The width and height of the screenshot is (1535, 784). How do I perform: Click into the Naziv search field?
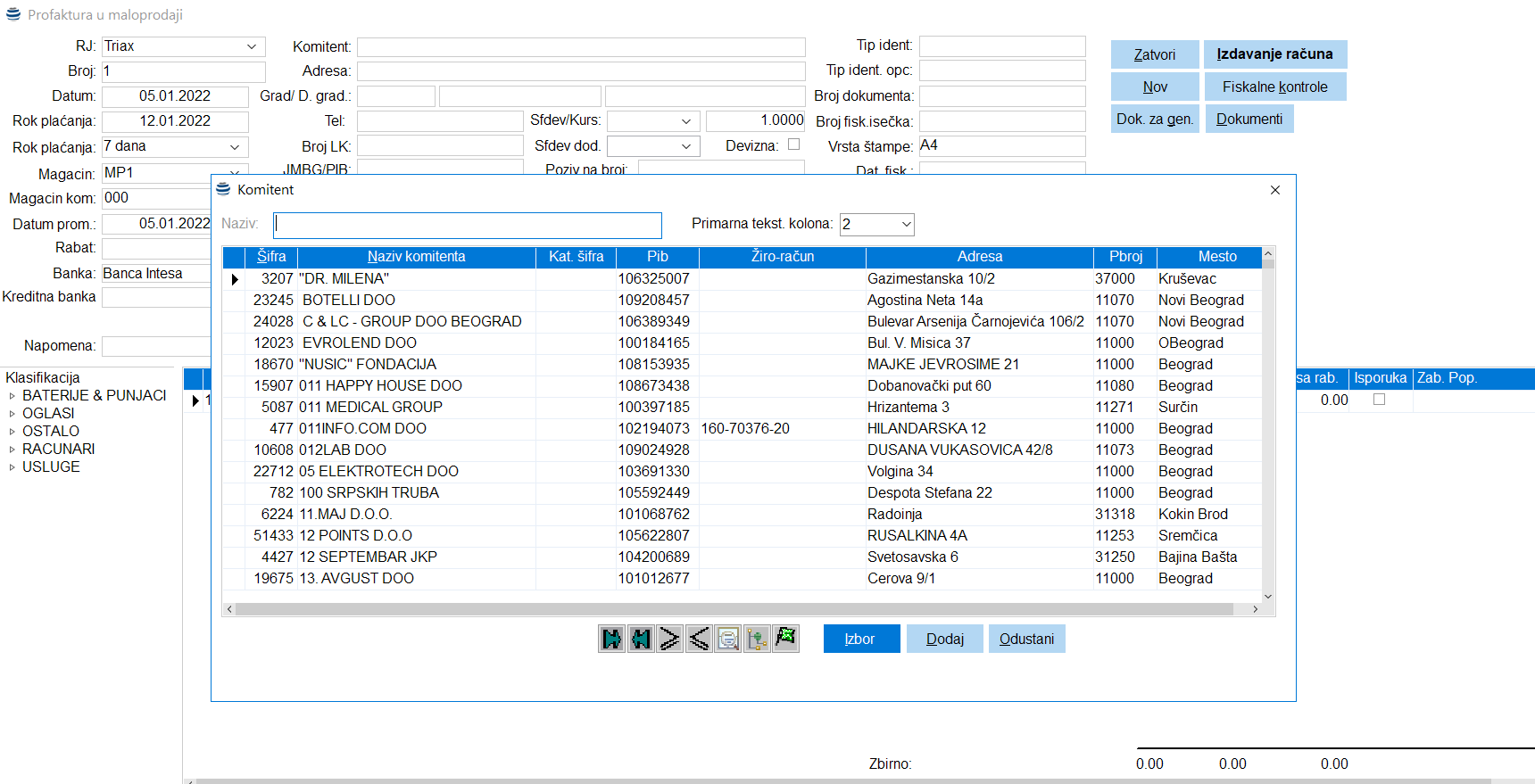click(x=467, y=225)
